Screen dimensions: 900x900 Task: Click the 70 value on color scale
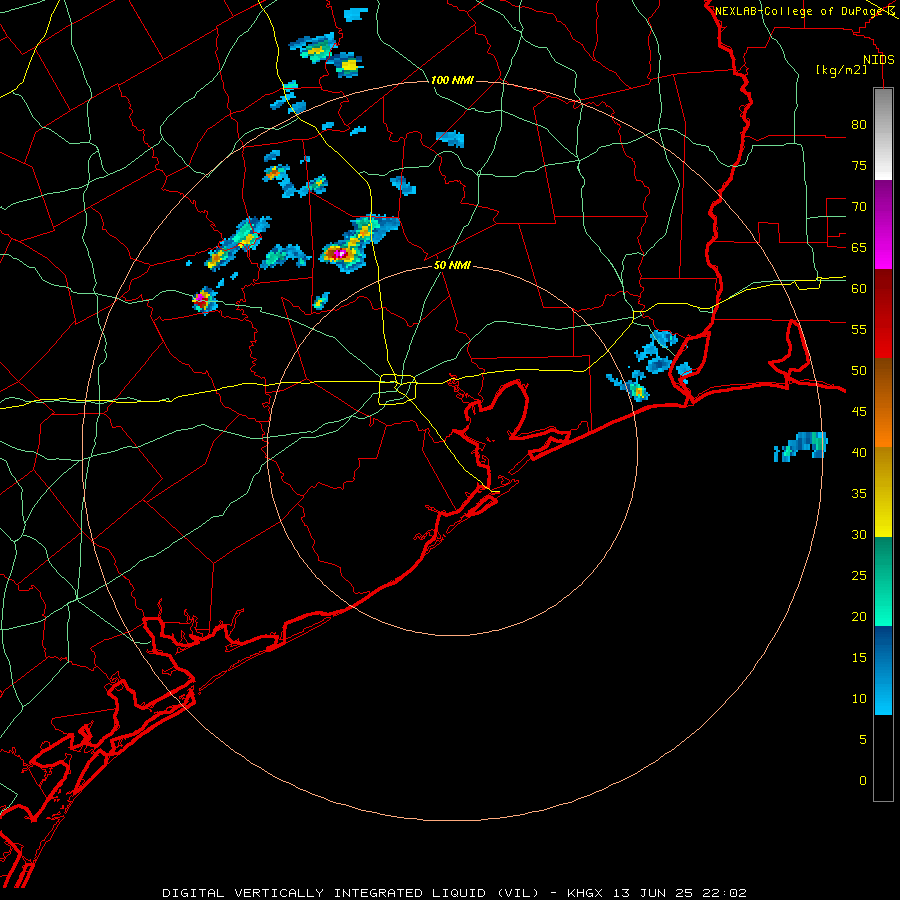coord(859,207)
